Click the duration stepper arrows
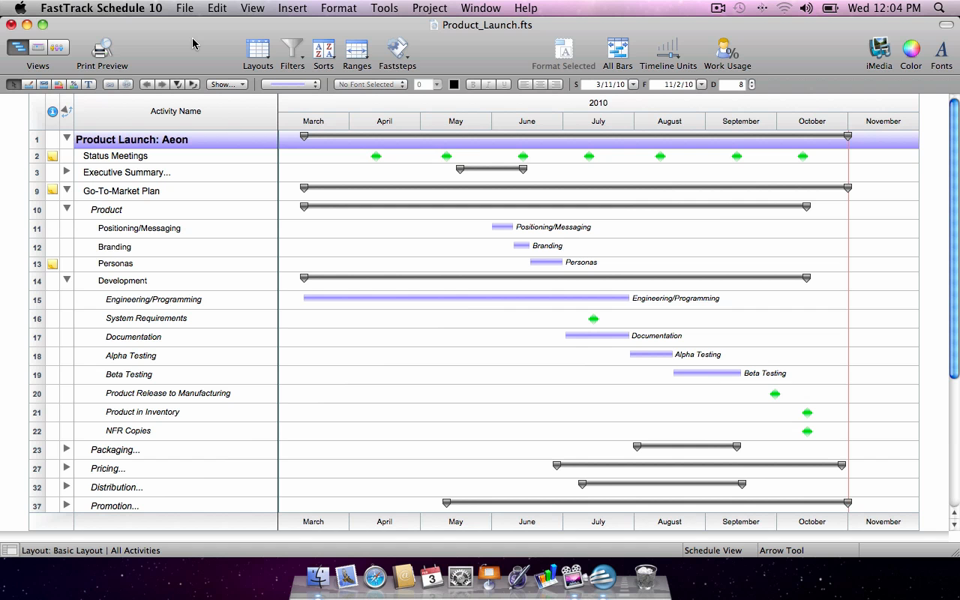Viewport: 960px width, 600px height. click(751, 84)
